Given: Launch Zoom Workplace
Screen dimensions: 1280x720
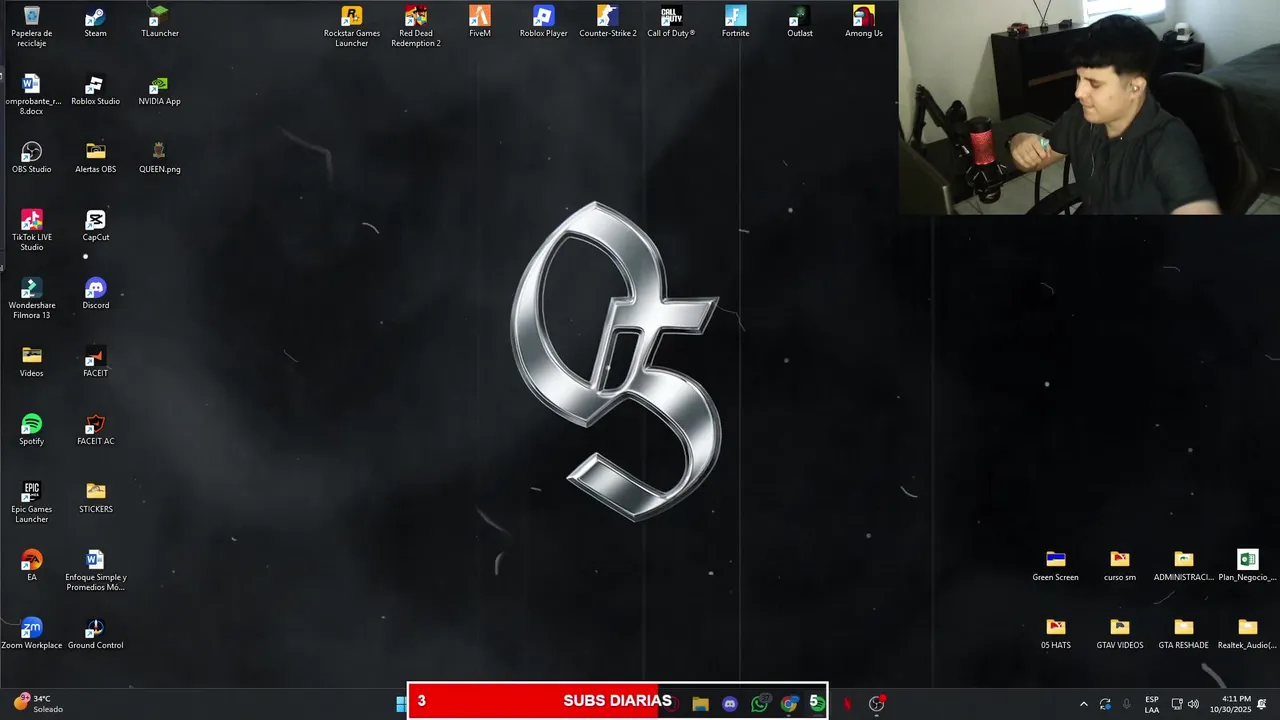Looking at the screenshot, I should pyautogui.click(x=31, y=634).
